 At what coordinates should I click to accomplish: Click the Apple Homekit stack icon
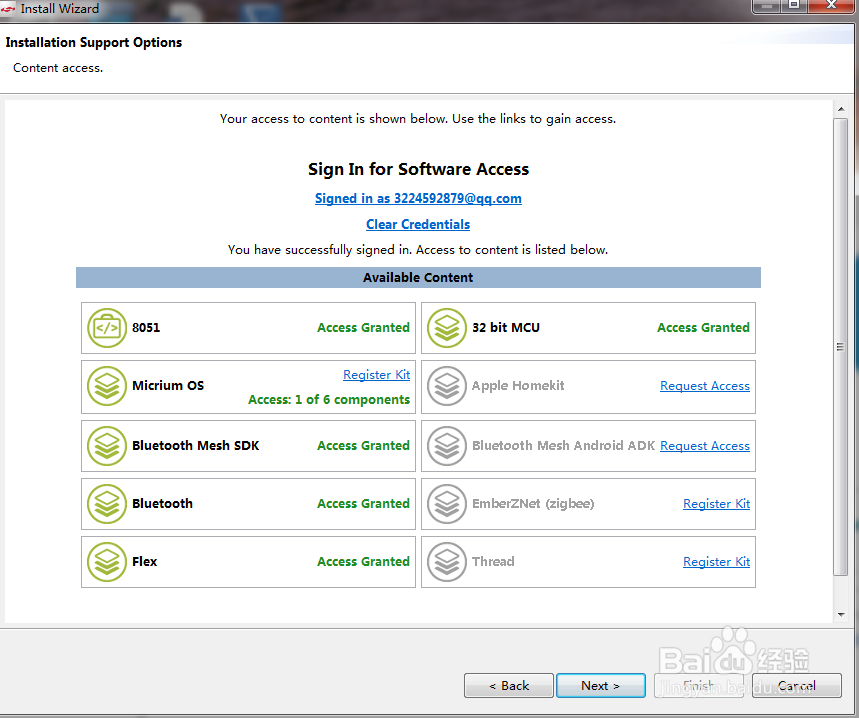pos(447,386)
